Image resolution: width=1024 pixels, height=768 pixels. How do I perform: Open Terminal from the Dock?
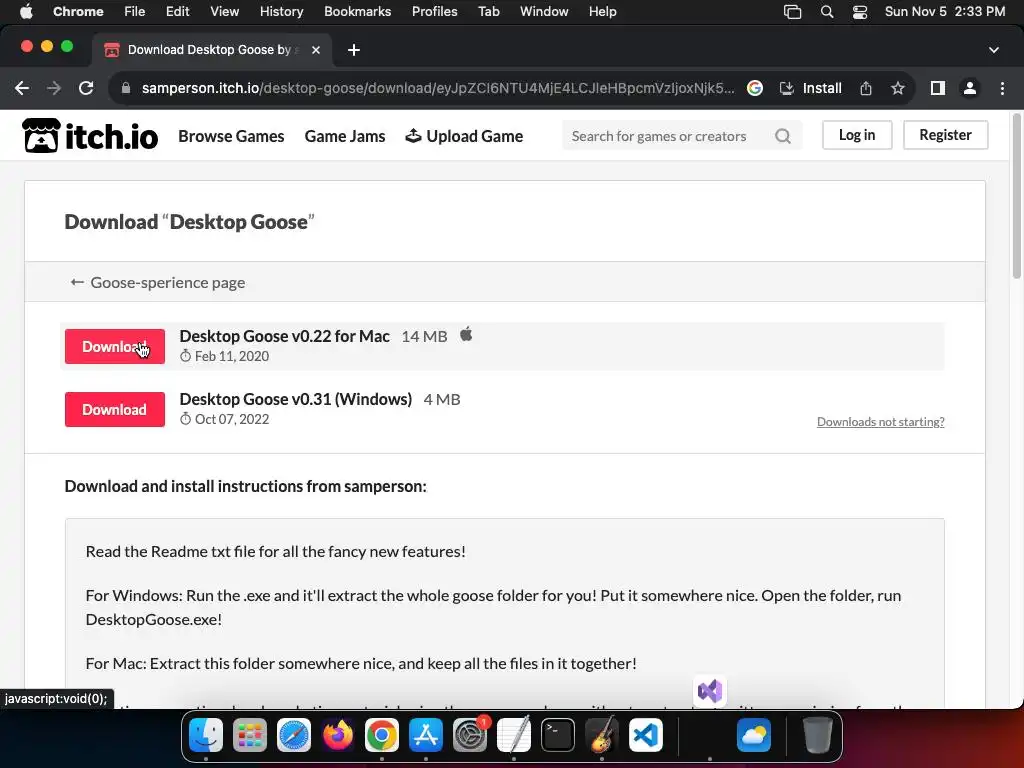(558, 735)
